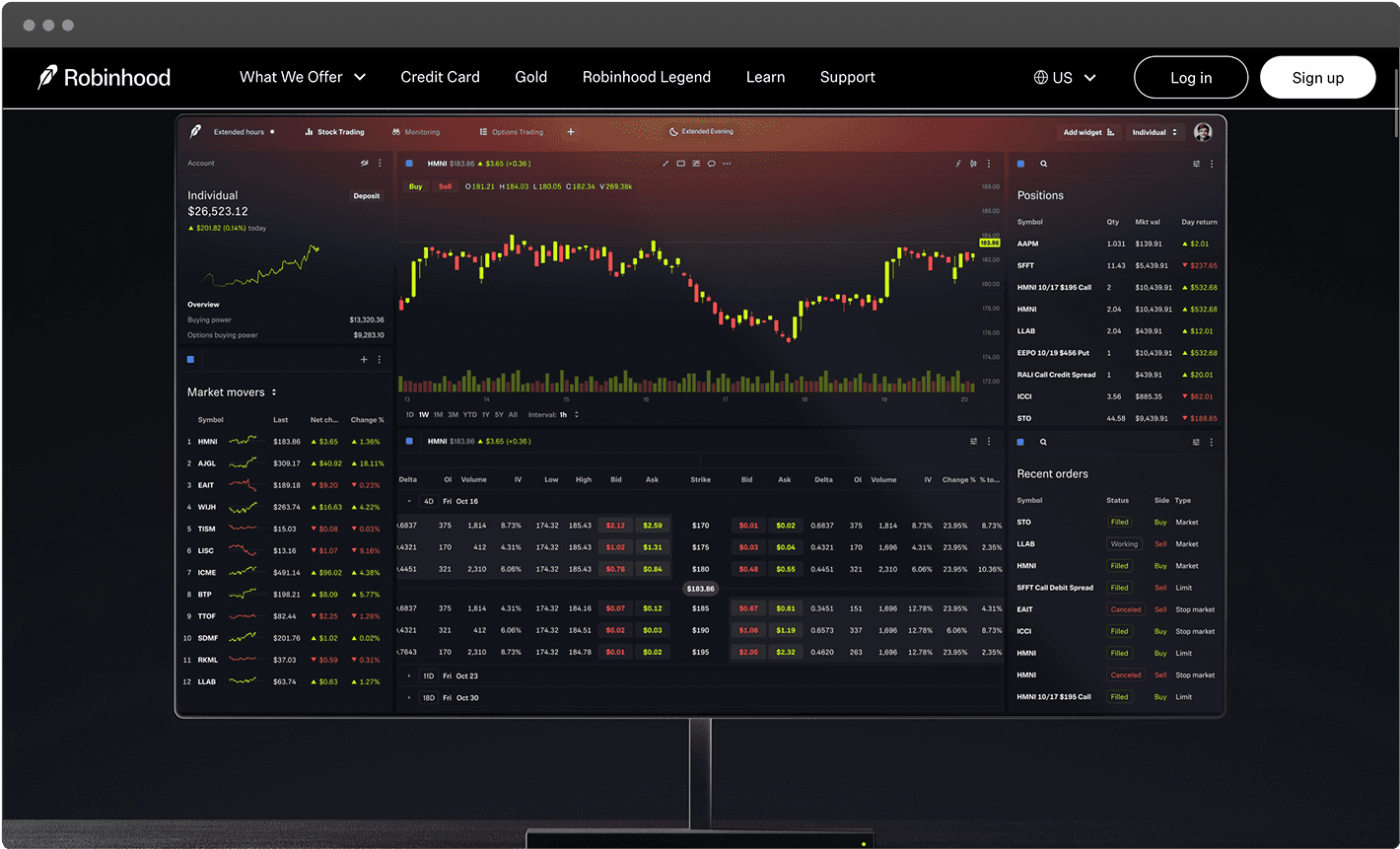Expand the 11D Fri Oct 23 expiration
1400x849 pixels.
[409, 675]
